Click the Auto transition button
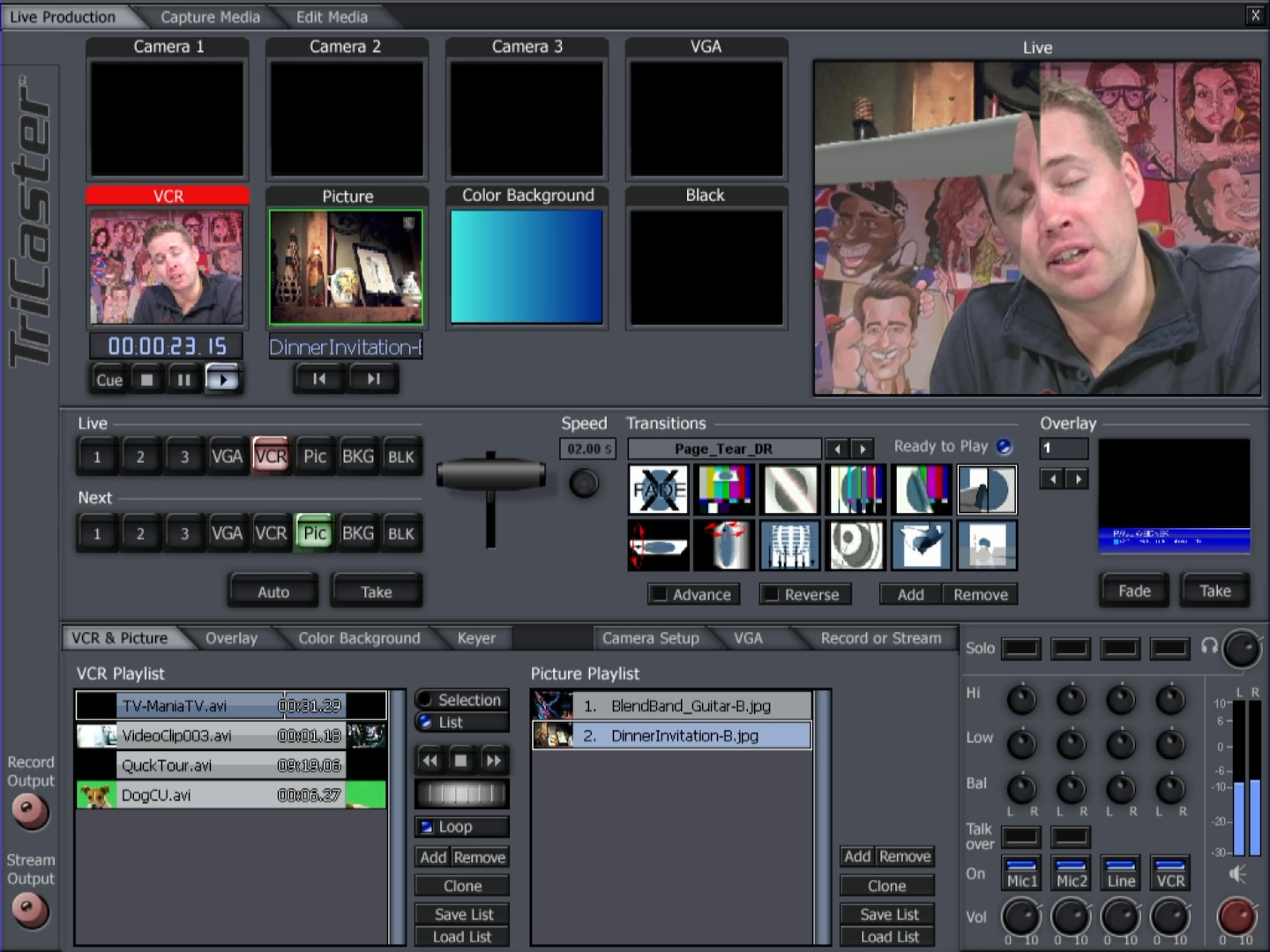 point(273,591)
